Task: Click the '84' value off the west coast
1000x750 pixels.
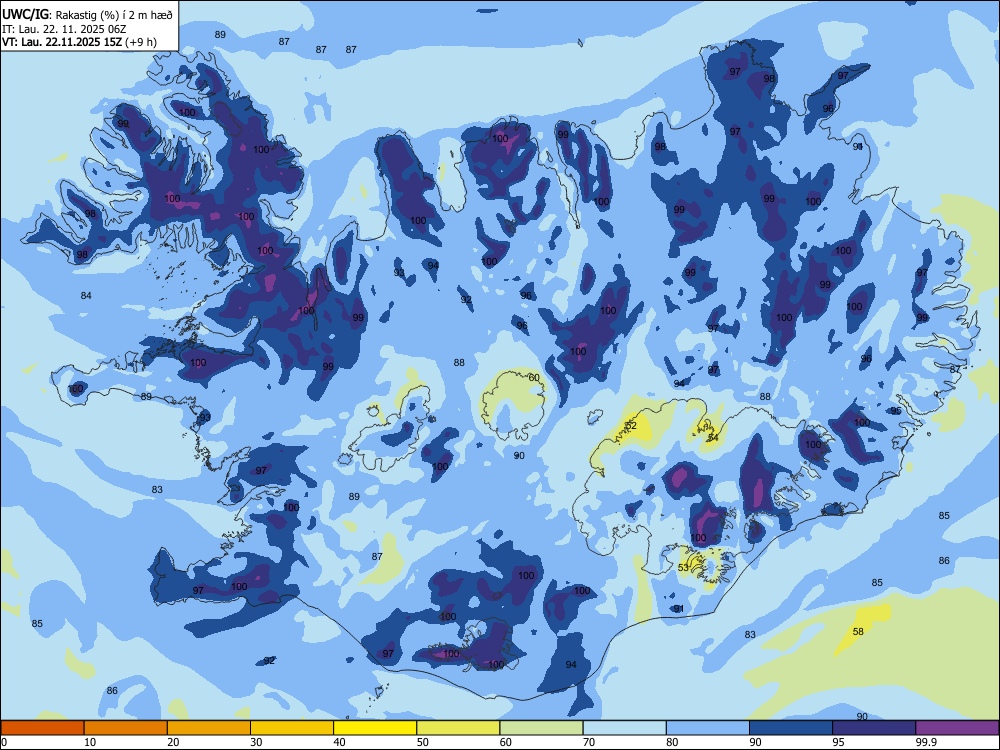Action: pos(86,295)
